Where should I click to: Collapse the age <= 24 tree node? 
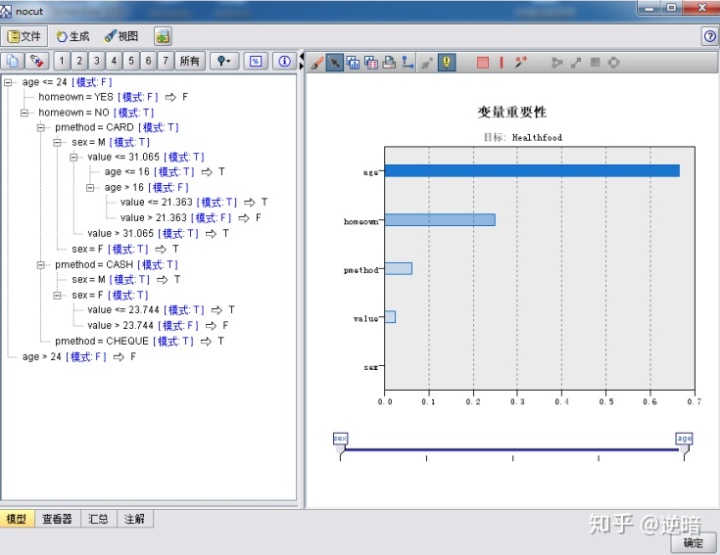pos(8,83)
